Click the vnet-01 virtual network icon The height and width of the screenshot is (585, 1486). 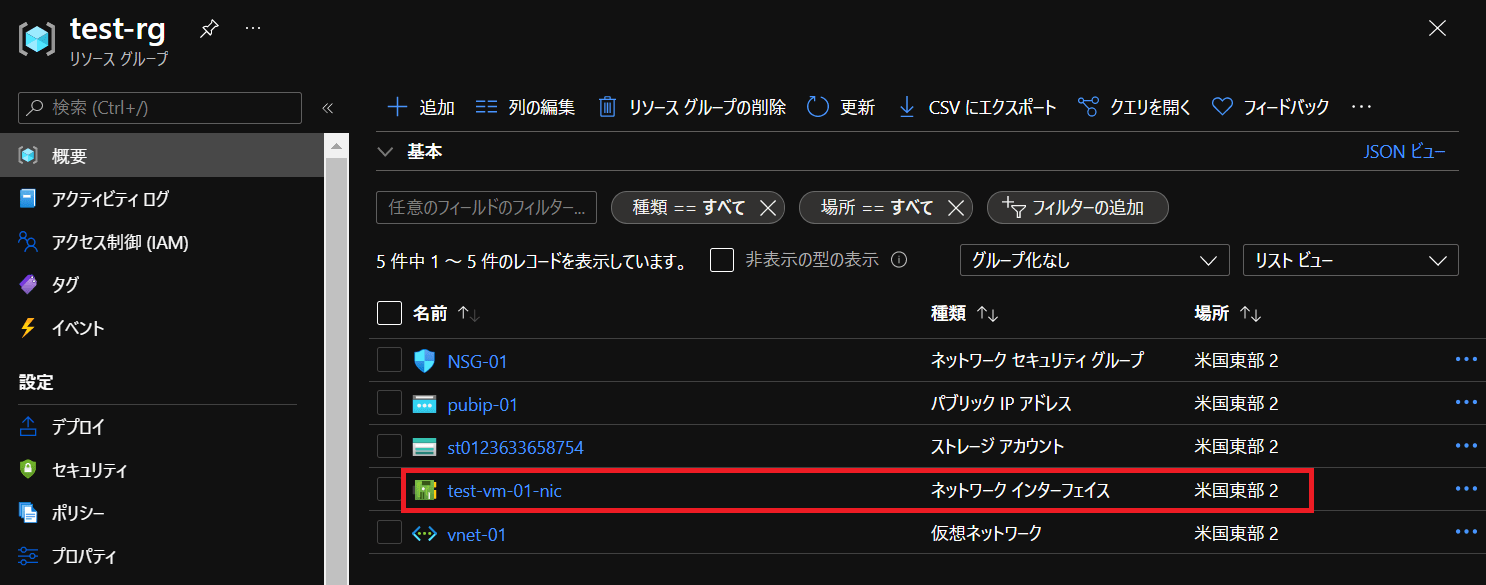click(425, 534)
